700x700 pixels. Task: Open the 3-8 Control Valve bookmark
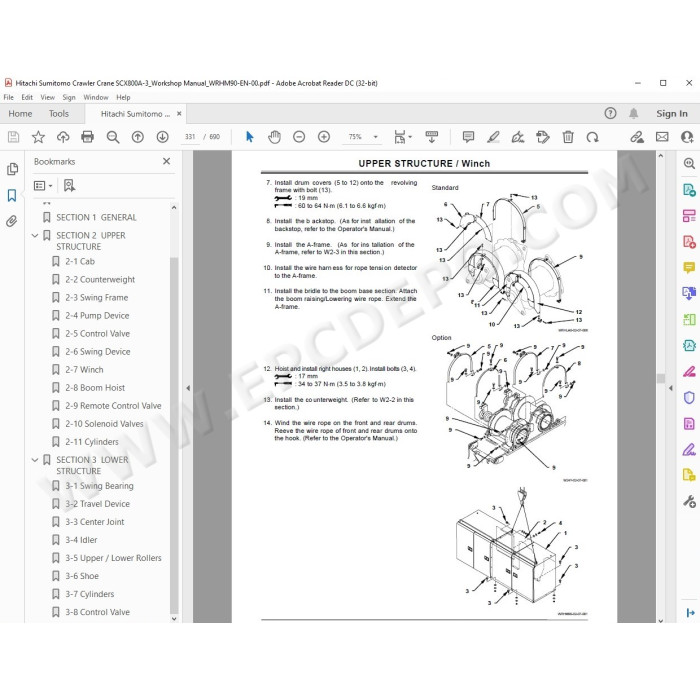pos(97,612)
